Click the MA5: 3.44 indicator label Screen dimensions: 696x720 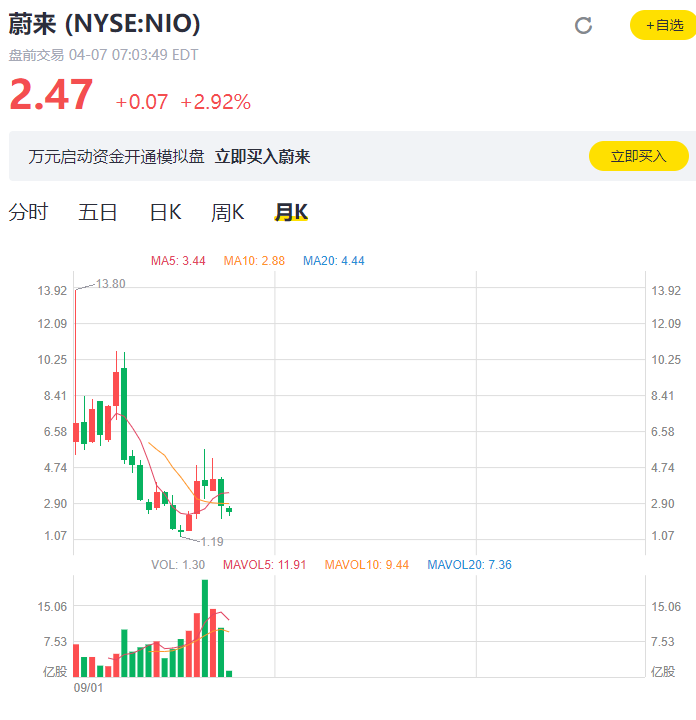click(x=178, y=261)
